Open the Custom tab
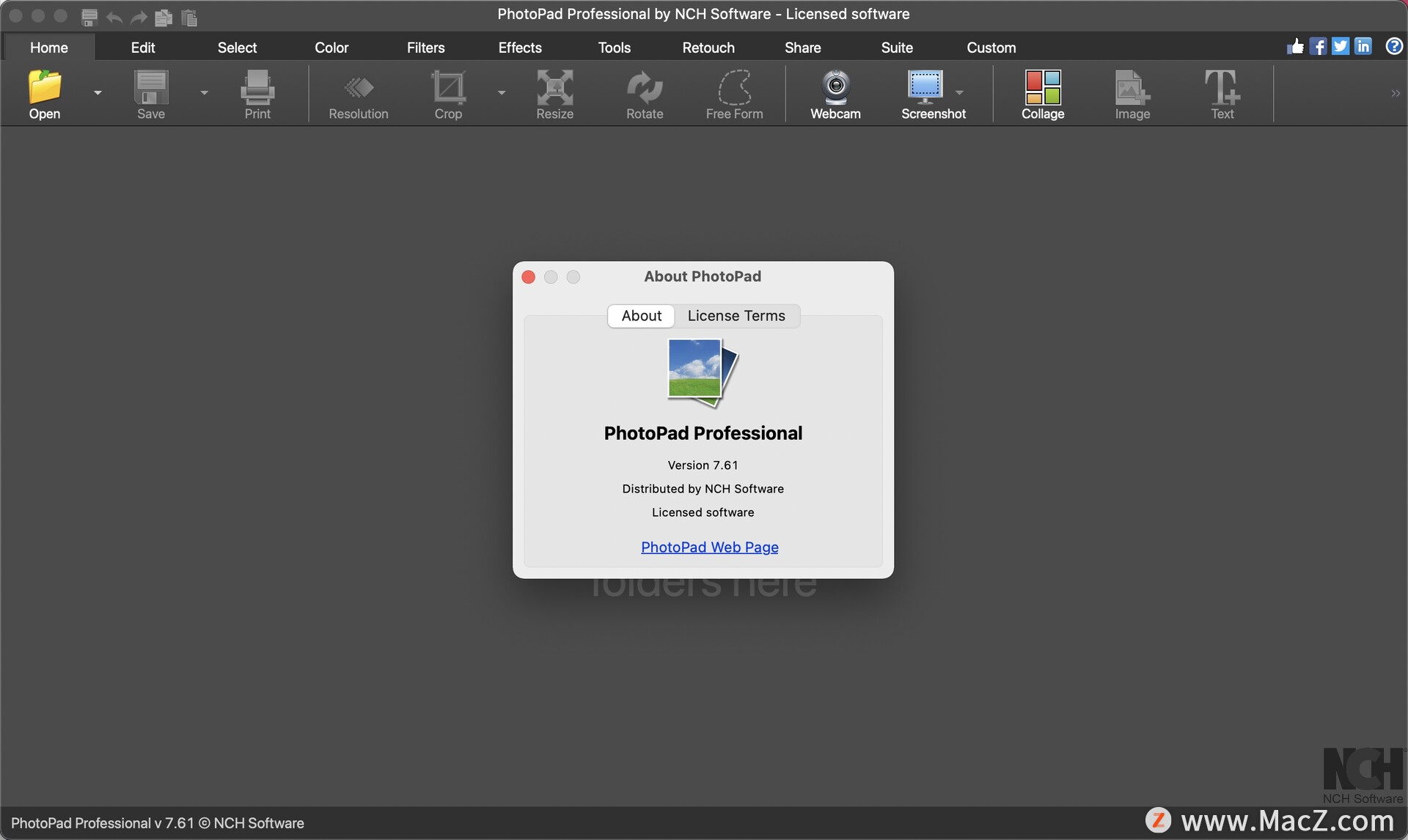Image resolution: width=1408 pixels, height=840 pixels. click(991, 48)
